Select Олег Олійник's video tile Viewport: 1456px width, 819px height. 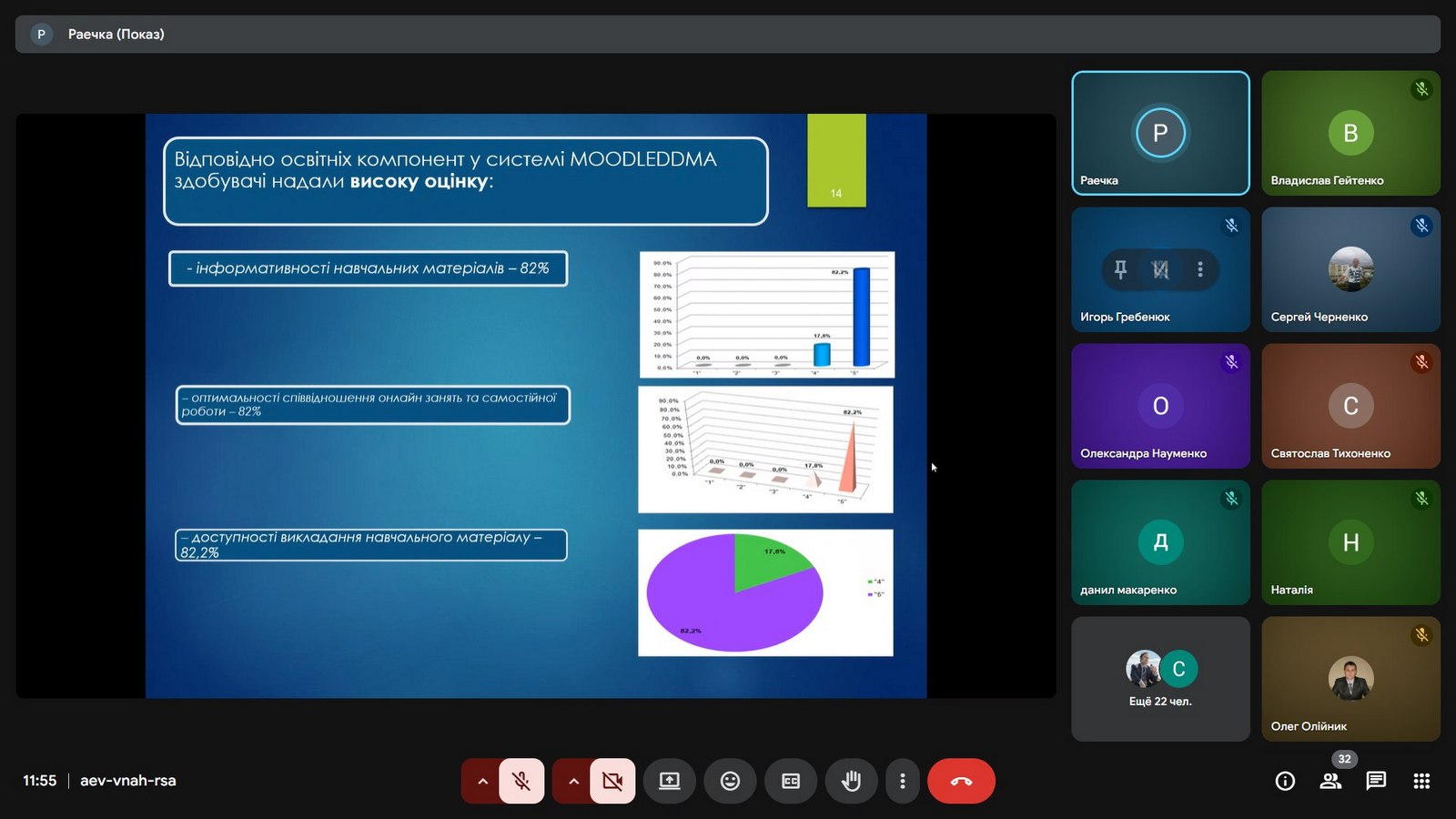pos(1350,679)
